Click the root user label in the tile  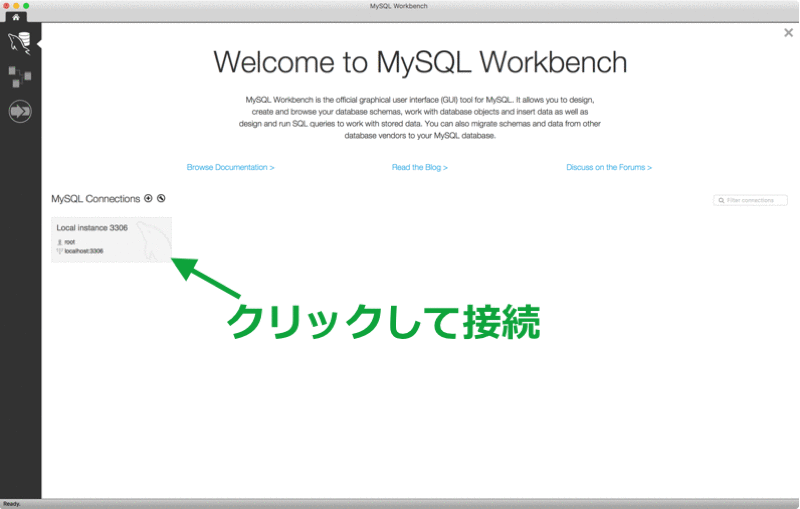click(70, 242)
